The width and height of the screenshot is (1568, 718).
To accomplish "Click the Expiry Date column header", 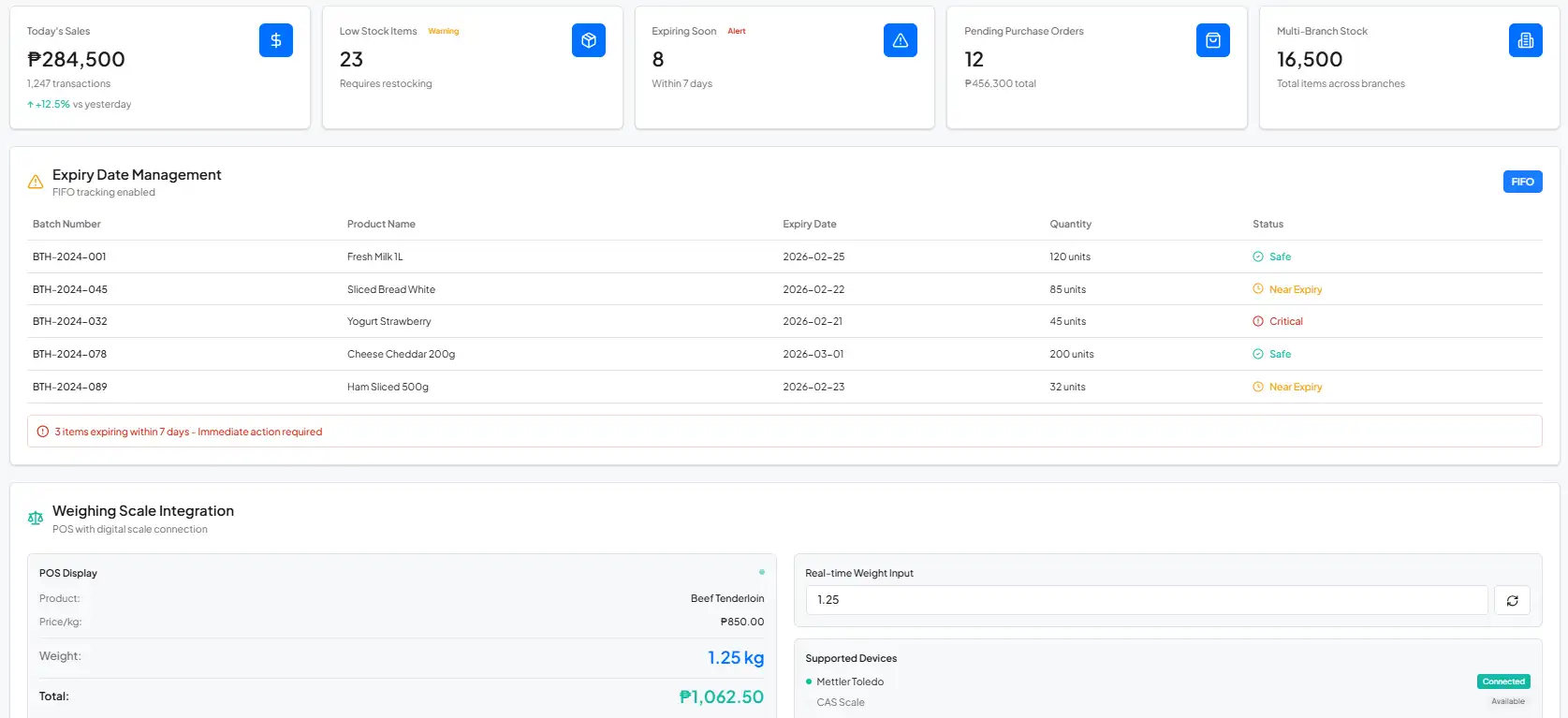I will tap(810, 224).
